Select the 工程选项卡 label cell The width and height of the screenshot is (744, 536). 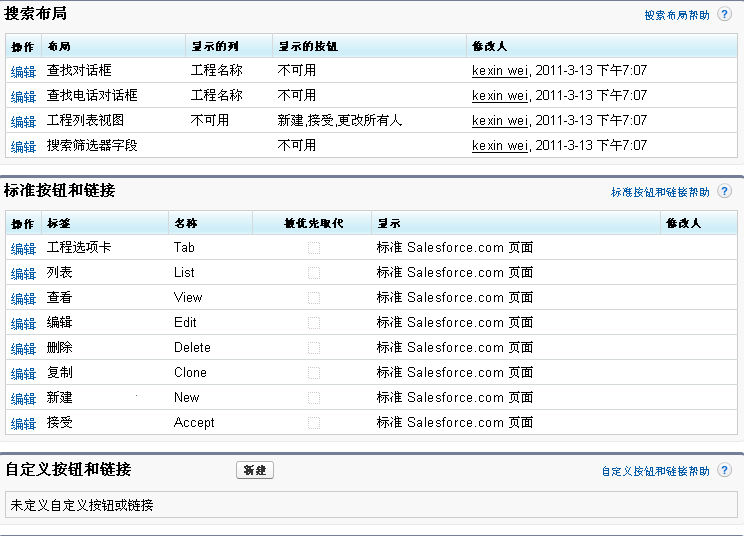[x=79, y=247]
